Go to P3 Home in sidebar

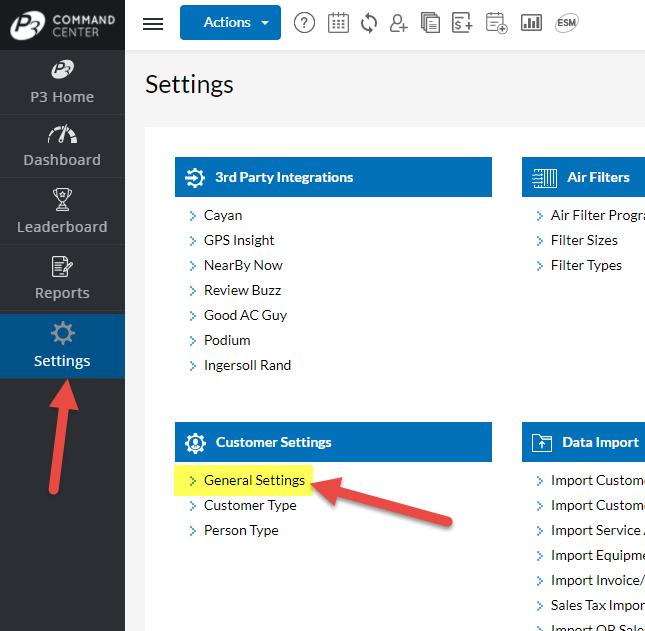pos(62,82)
